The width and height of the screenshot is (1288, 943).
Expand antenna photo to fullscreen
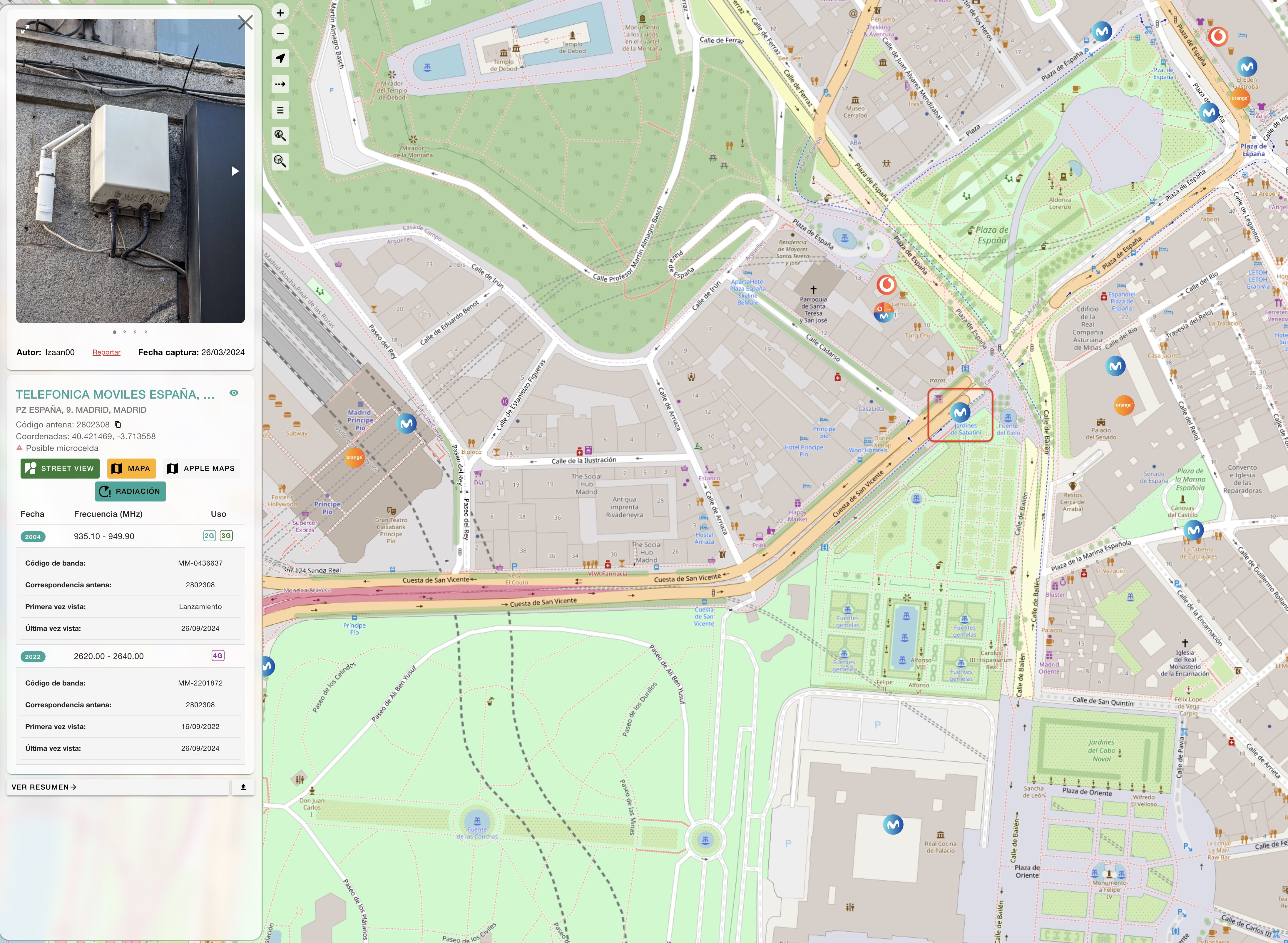click(x=25, y=29)
